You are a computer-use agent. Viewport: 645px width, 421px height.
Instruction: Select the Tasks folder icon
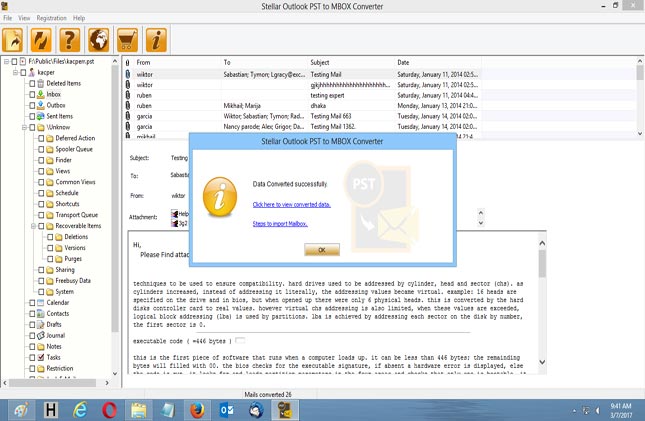(41, 357)
